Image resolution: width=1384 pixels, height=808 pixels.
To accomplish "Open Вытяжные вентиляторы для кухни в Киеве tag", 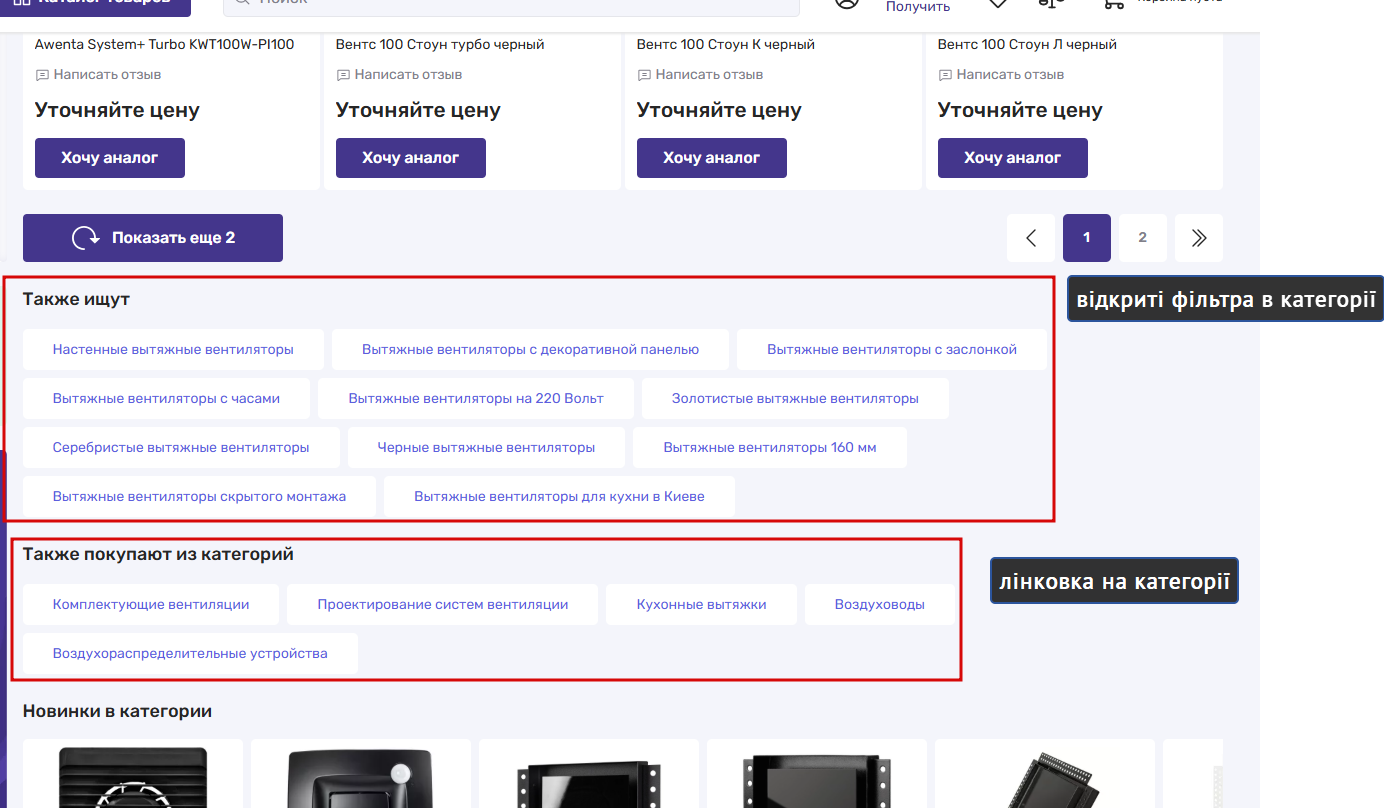I will pyautogui.click(x=559, y=497).
